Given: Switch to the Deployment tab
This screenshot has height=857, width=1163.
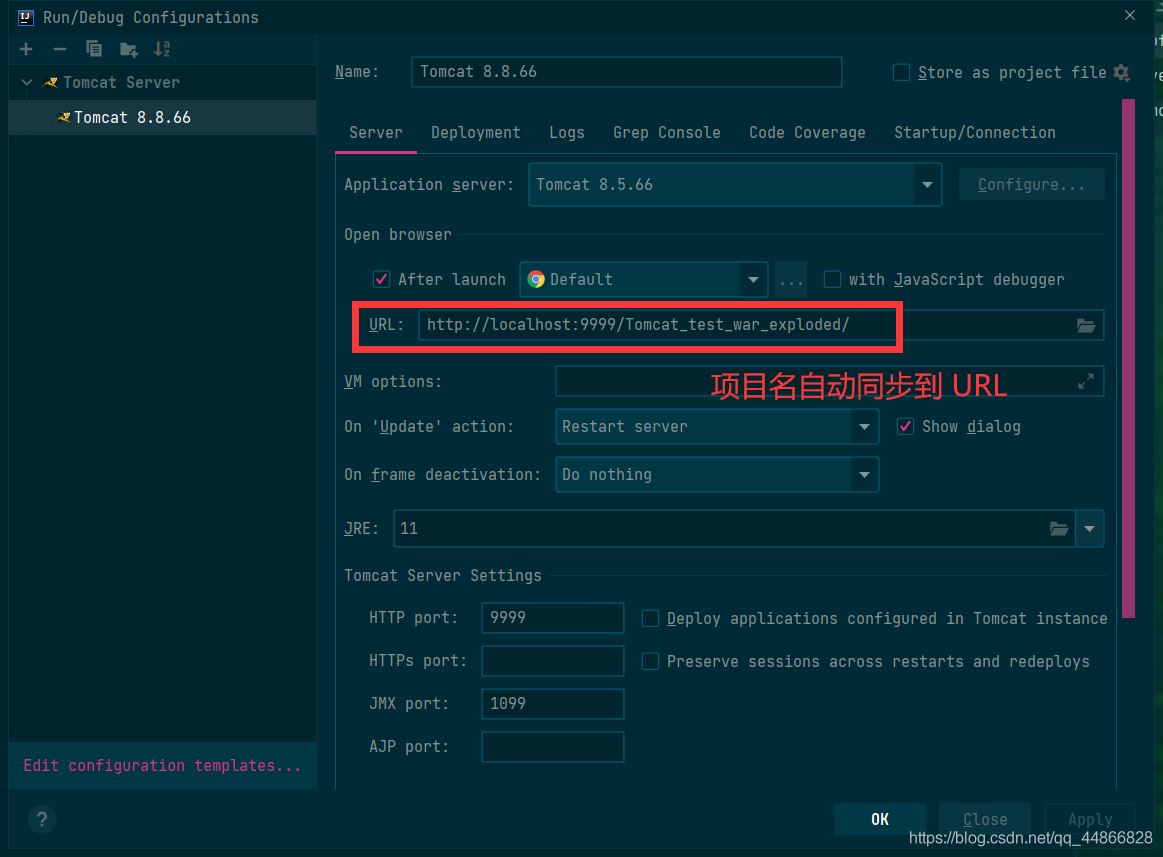Looking at the screenshot, I should (x=475, y=133).
